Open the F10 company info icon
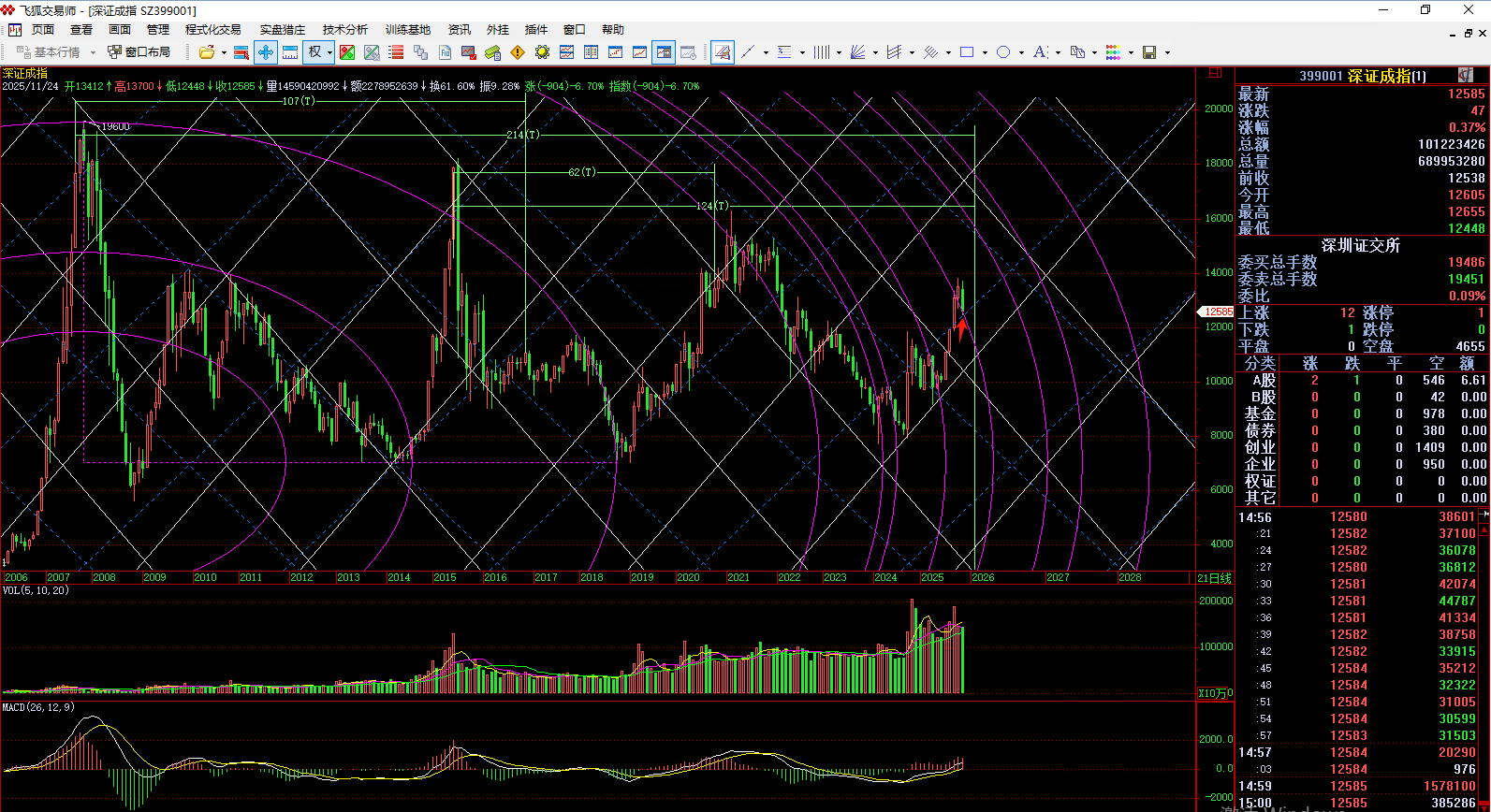 pyautogui.click(x=445, y=52)
